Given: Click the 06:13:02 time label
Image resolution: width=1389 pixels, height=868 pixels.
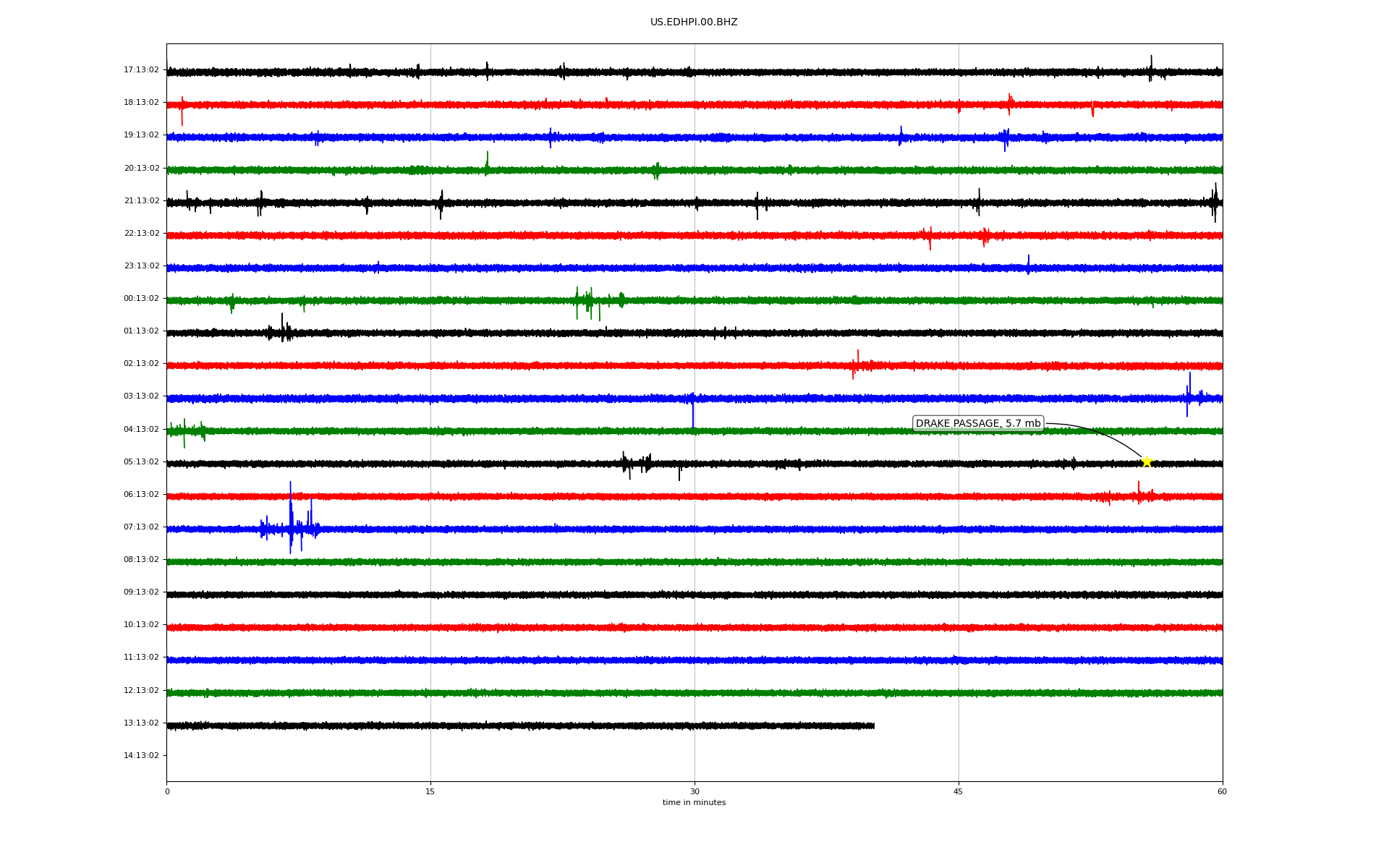Looking at the screenshot, I should pos(141,495).
